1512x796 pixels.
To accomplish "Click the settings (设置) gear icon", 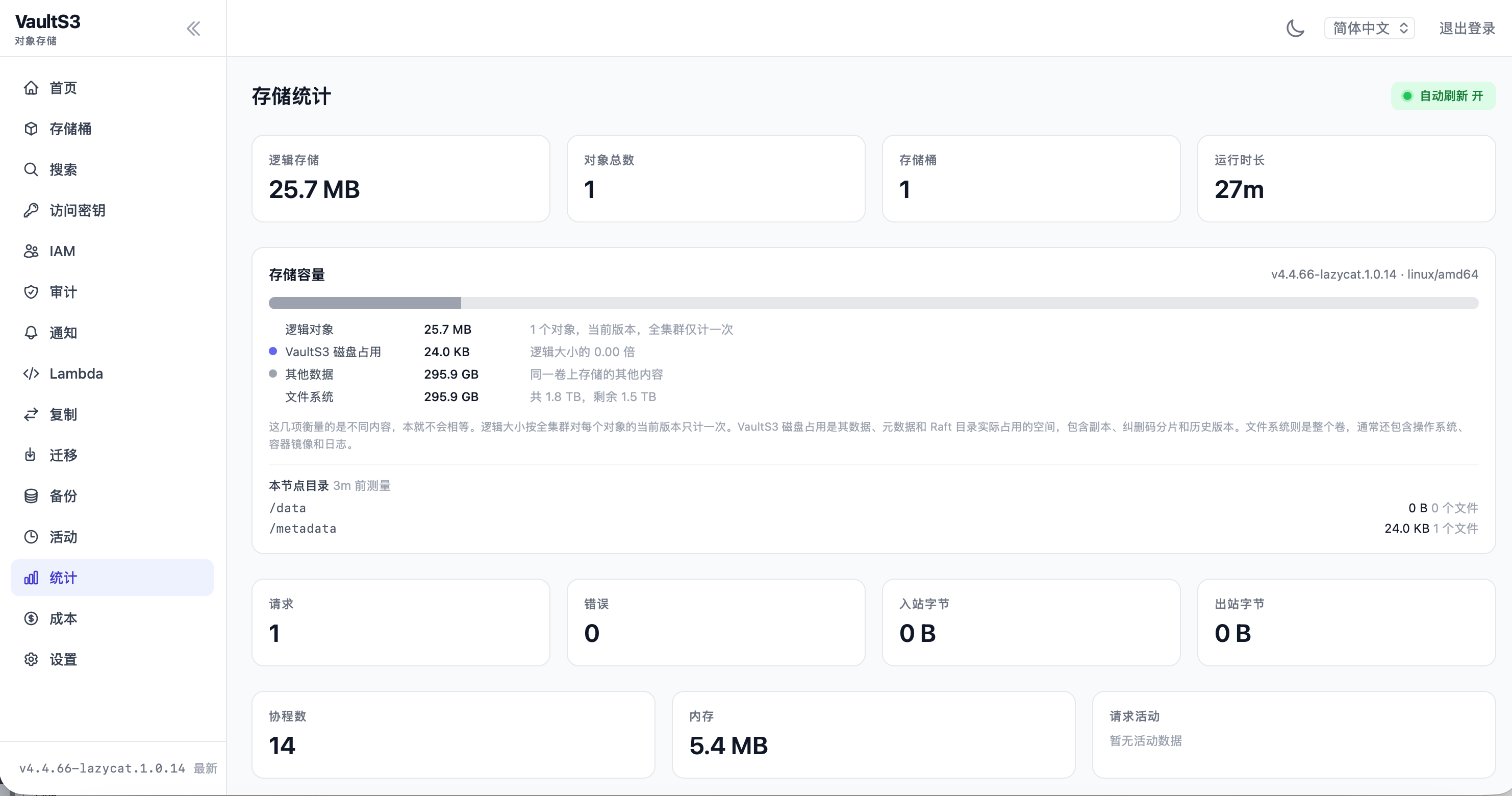I will (31, 659).
